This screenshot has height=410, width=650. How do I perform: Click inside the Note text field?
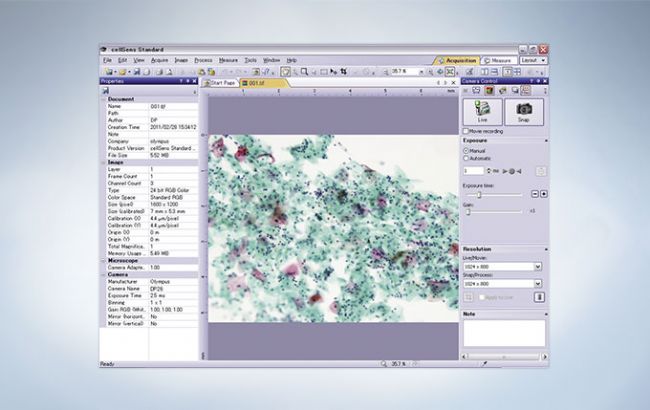[x=504, y=332]
